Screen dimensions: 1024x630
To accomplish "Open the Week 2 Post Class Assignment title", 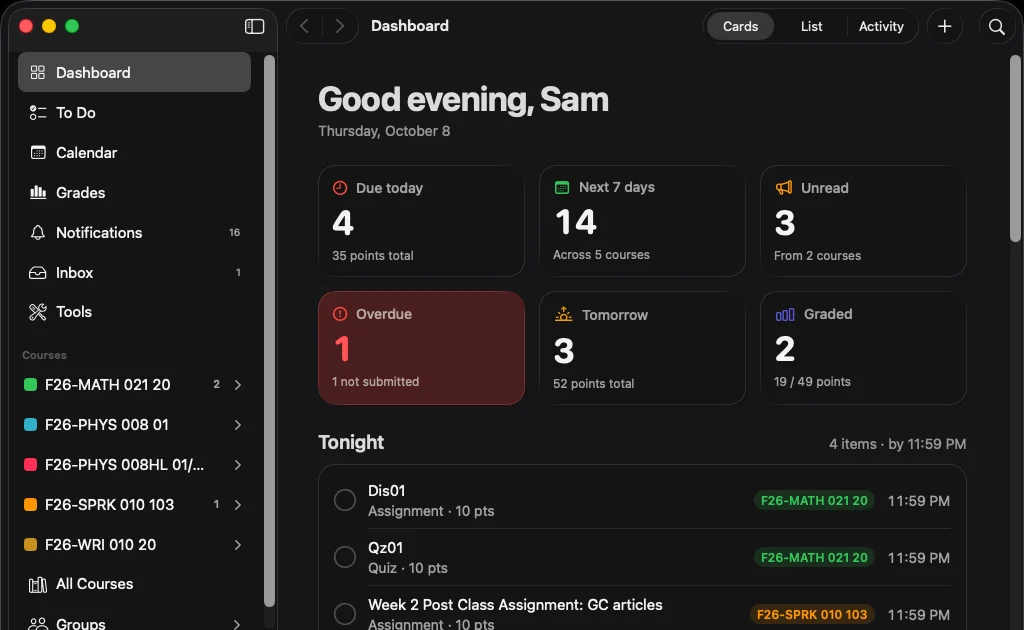I will [x=515, y=605].
